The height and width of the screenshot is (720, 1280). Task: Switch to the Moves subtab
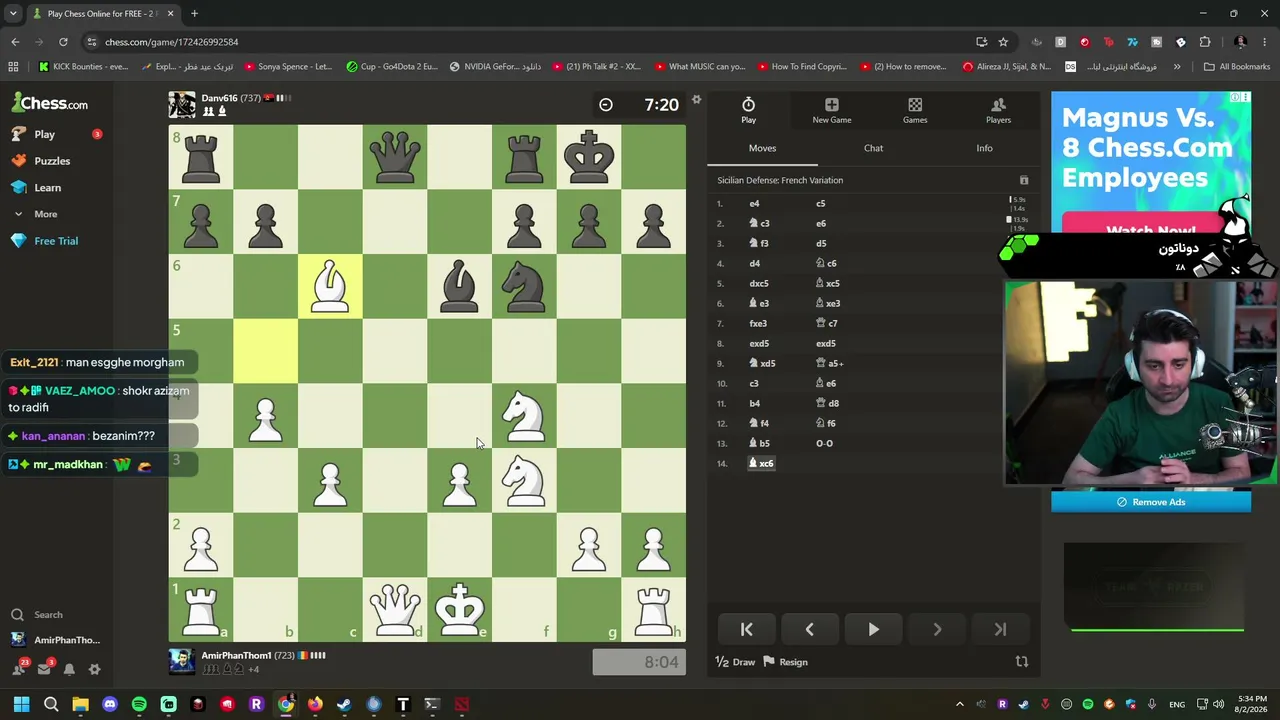pyautogui.click(x=762, y=148)
